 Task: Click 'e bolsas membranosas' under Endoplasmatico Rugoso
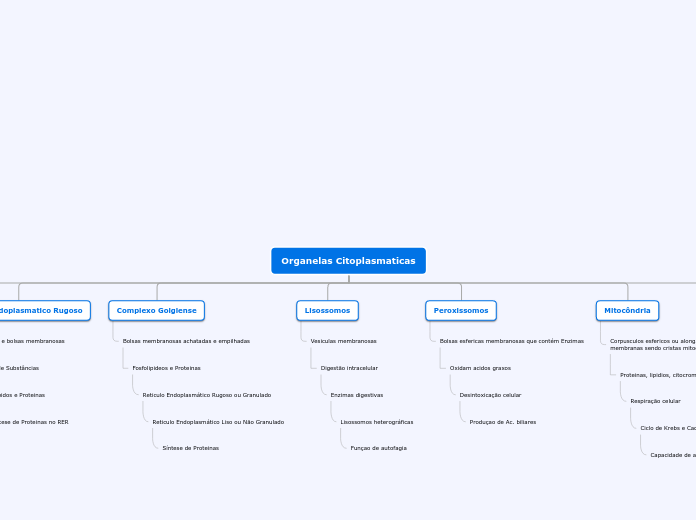click(32, 341)
